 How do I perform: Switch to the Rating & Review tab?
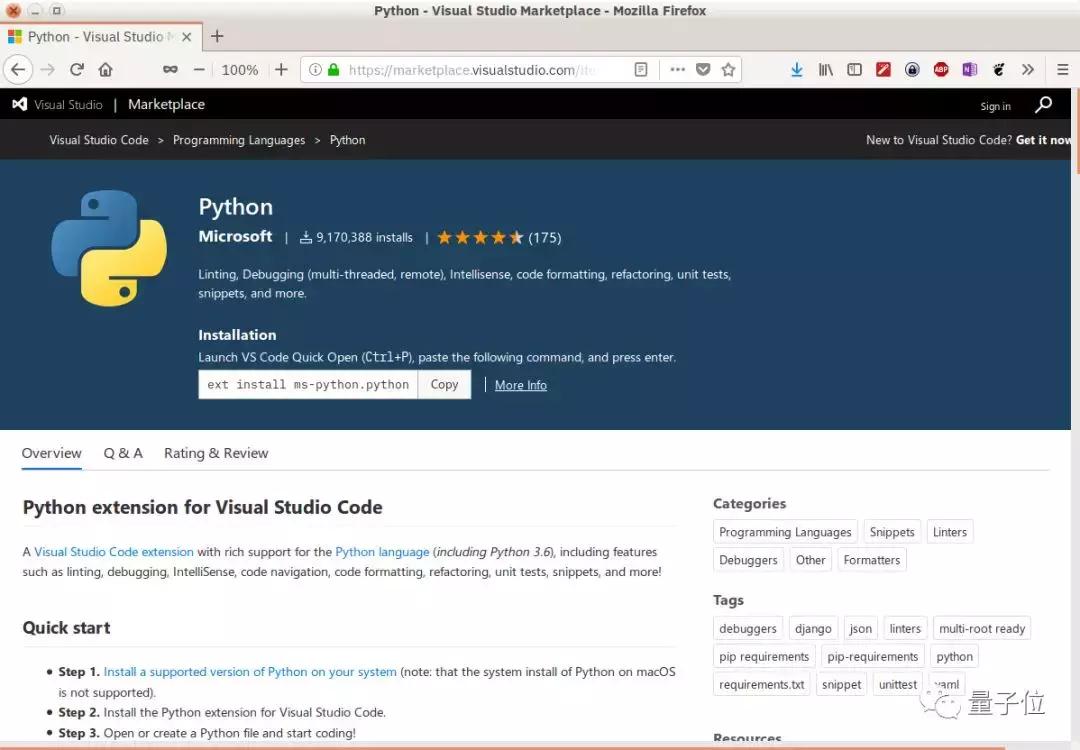tap(215, 453)
